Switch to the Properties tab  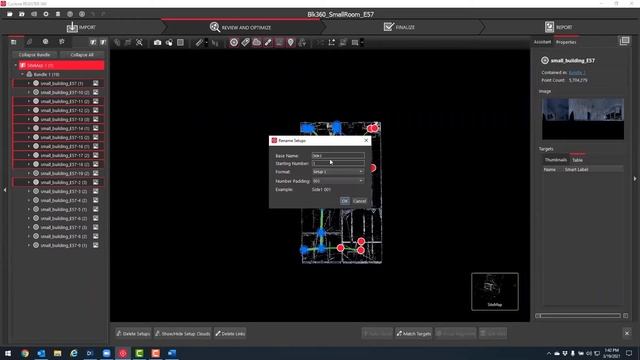pos(566,42)
